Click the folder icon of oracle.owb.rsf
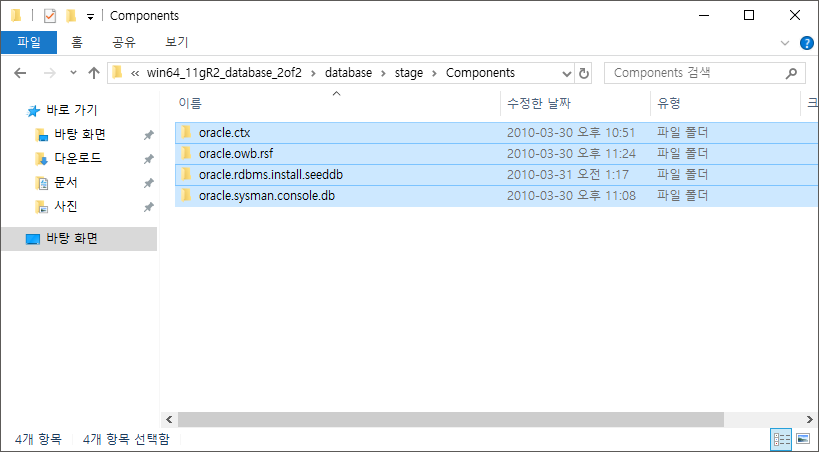The height and width of the screenshot is (452, 819). (x=186, y=153)
